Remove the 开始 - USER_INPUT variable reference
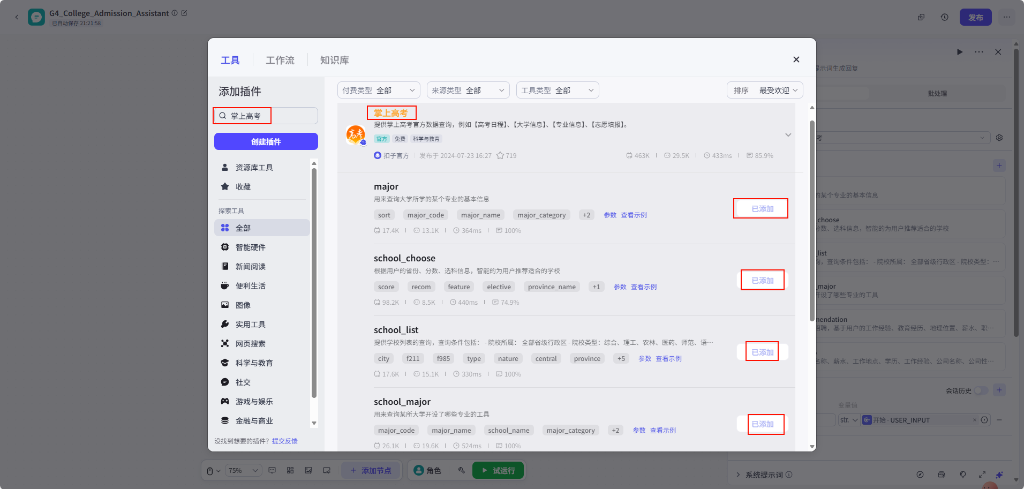This screenshot has height=489, width=1024. point(975,420)
